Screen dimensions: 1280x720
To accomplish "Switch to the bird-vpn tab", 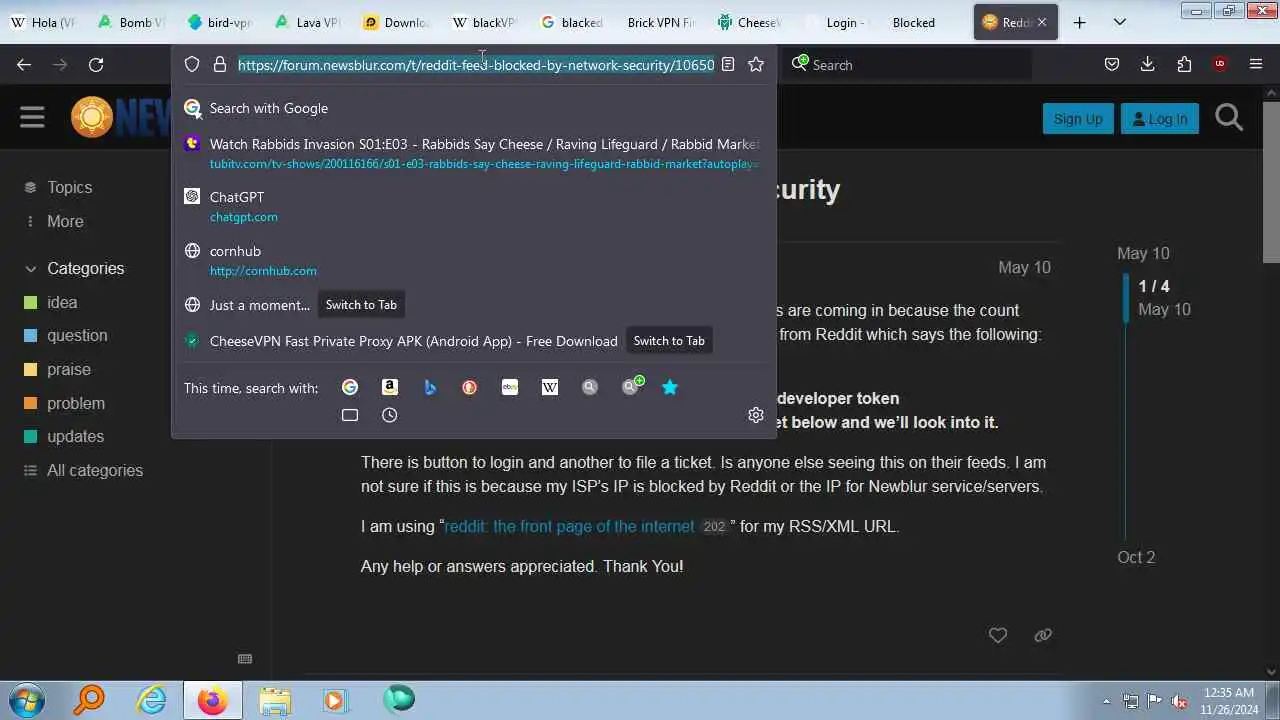I will [219, 22].
